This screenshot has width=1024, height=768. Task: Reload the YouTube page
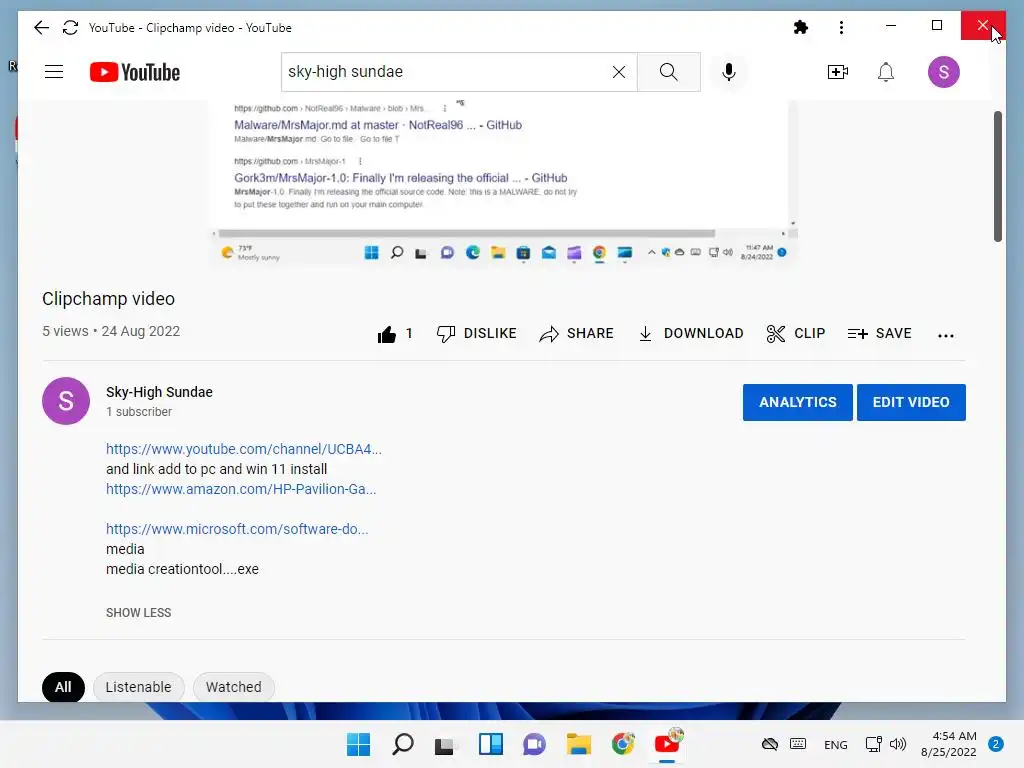point(71,27)
